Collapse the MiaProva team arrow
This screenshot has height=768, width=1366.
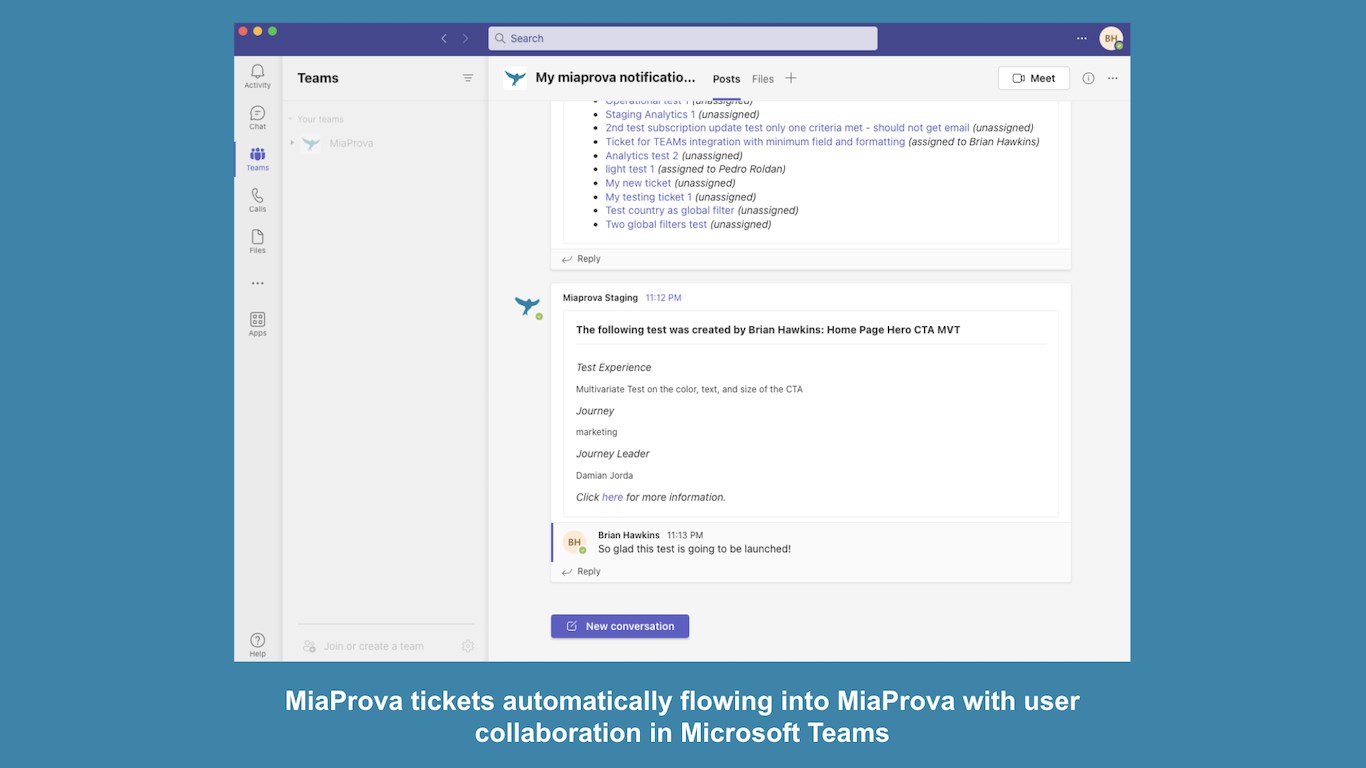[x=292, y=143]
